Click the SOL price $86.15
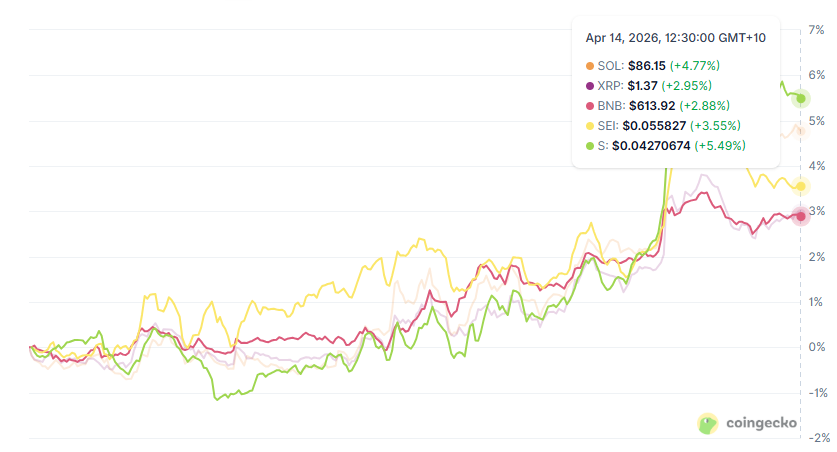 tap(646, 66)
